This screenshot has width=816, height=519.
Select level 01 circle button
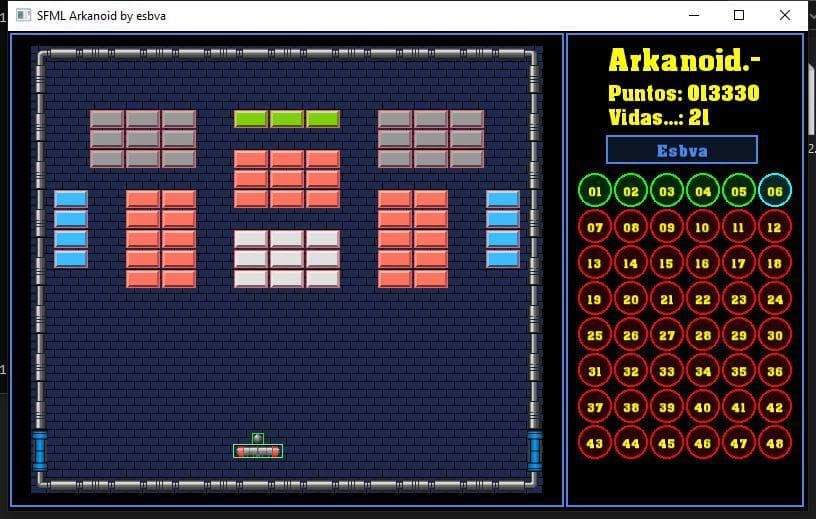pyautogui.click(x=594, y=191)
